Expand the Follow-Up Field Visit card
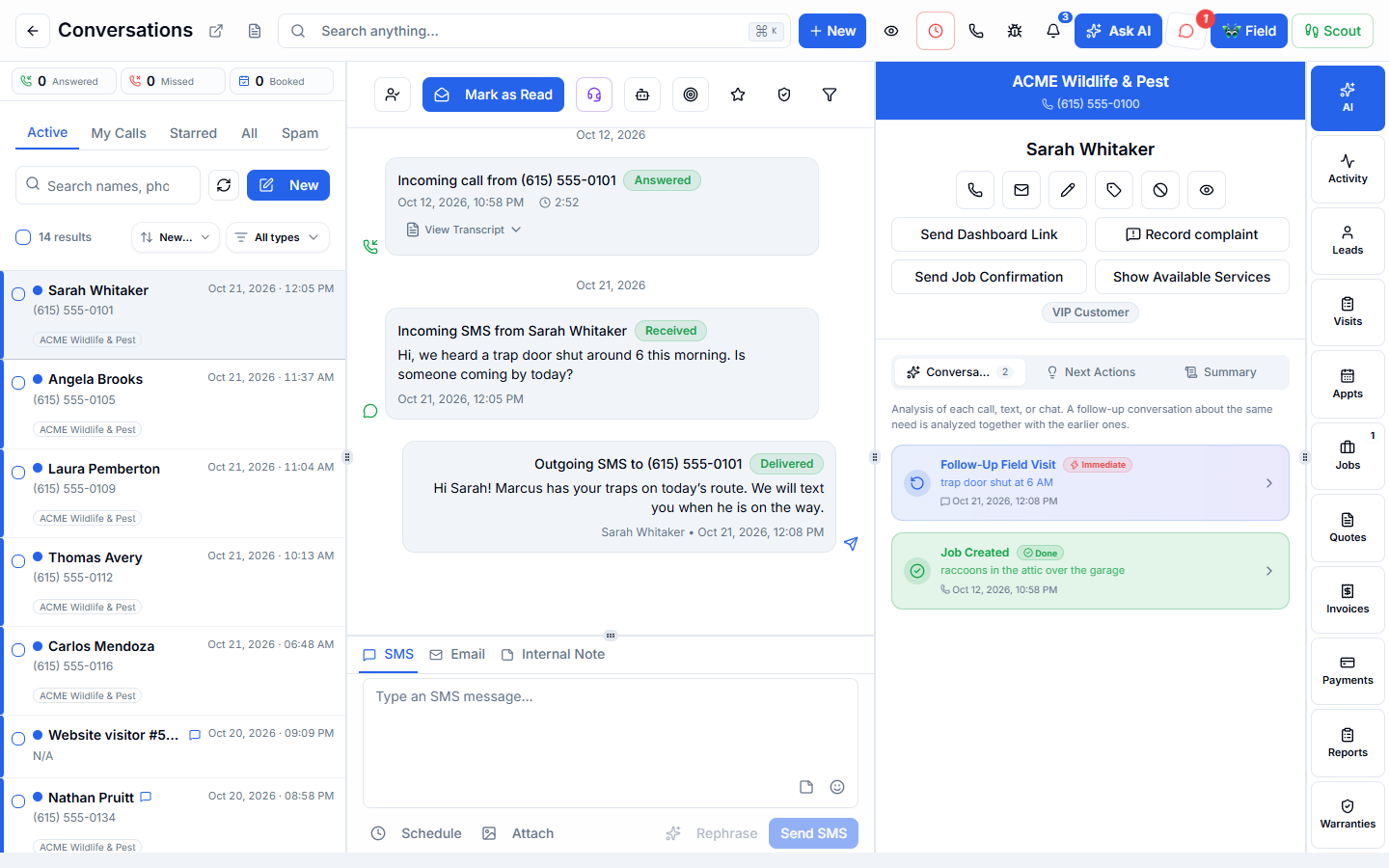The height and width of the screenshot is (868, 1389). click(x=1090, y=482)
